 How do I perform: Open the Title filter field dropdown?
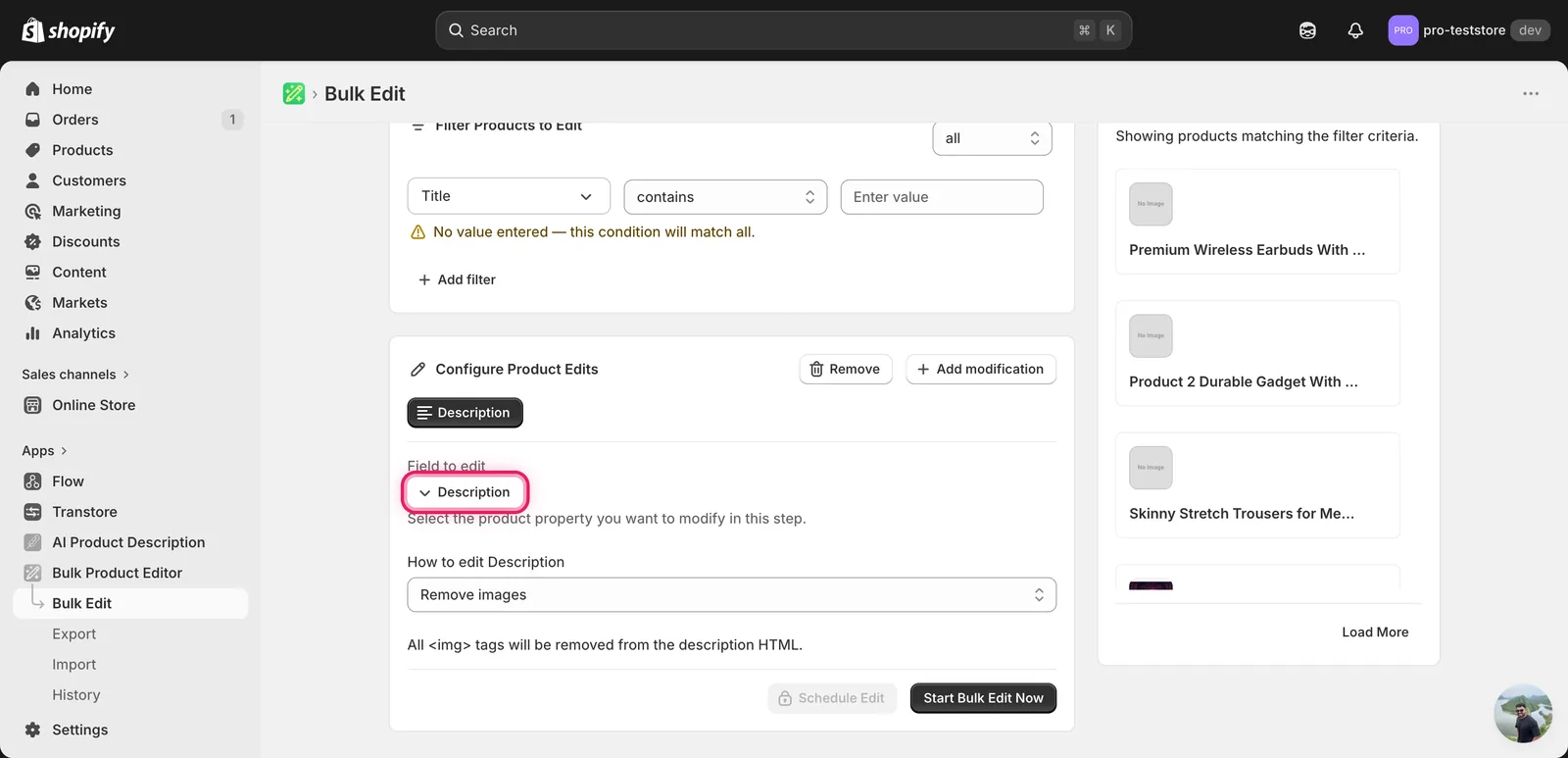click(x=509, y=196)
